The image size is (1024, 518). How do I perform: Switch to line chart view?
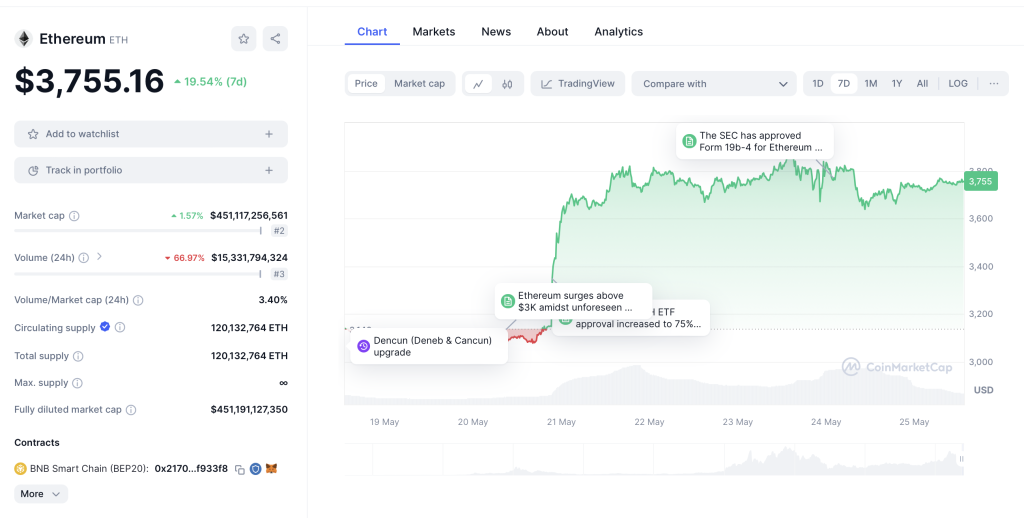coord(479,84)
